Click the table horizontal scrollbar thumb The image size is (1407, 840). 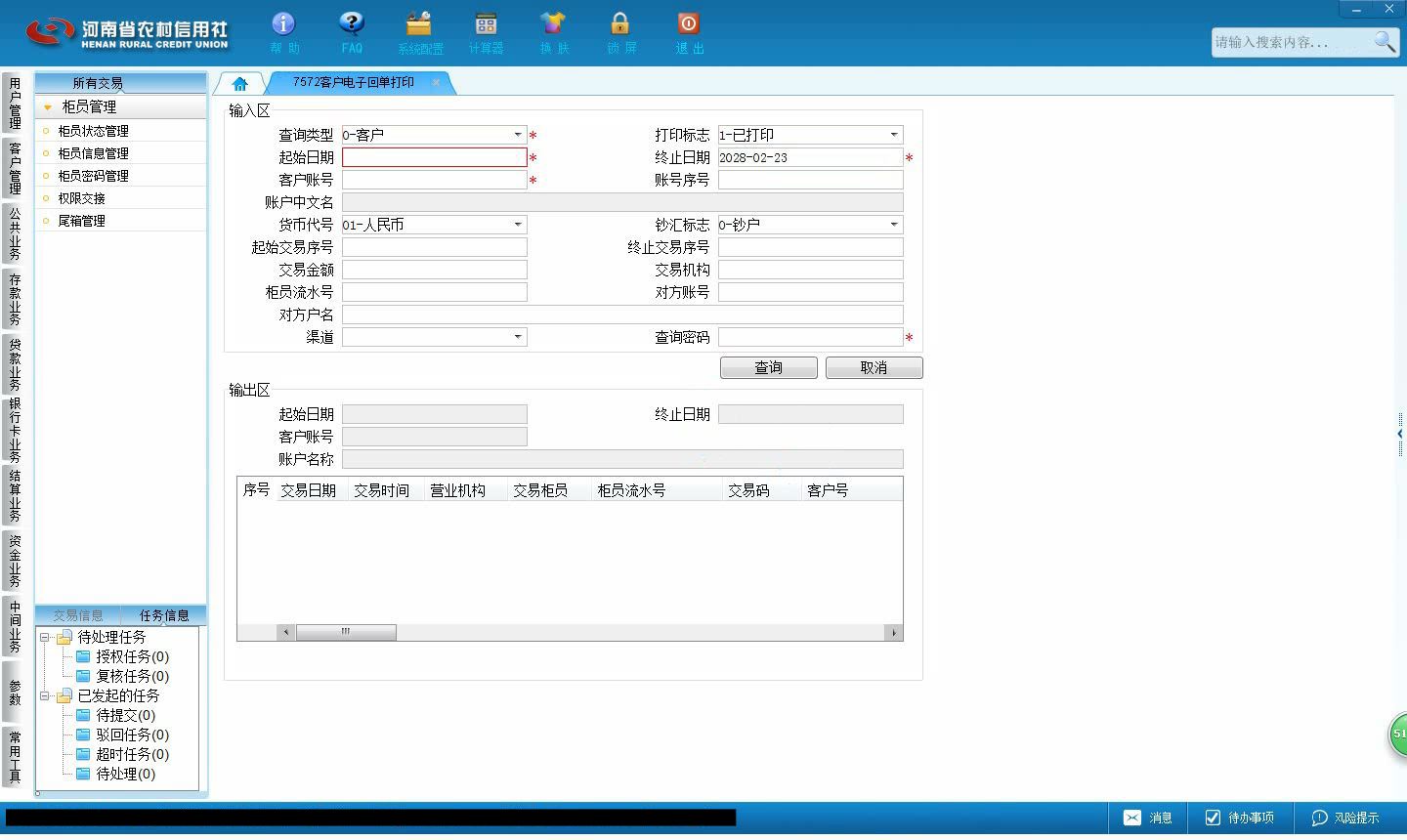coord(346,632)
